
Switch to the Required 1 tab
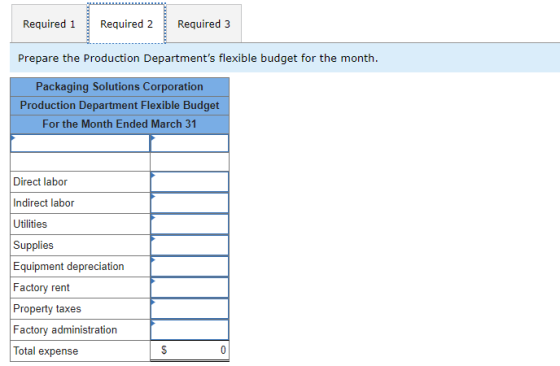[x=49, y=24]
